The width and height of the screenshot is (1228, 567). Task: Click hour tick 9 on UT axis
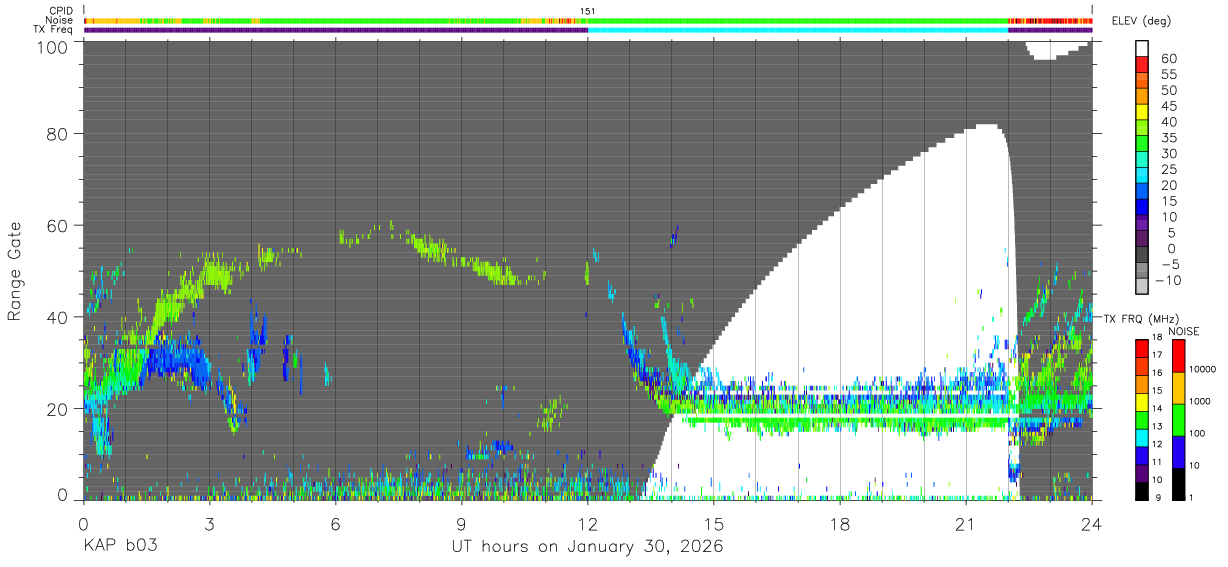[x=461, y=523]
